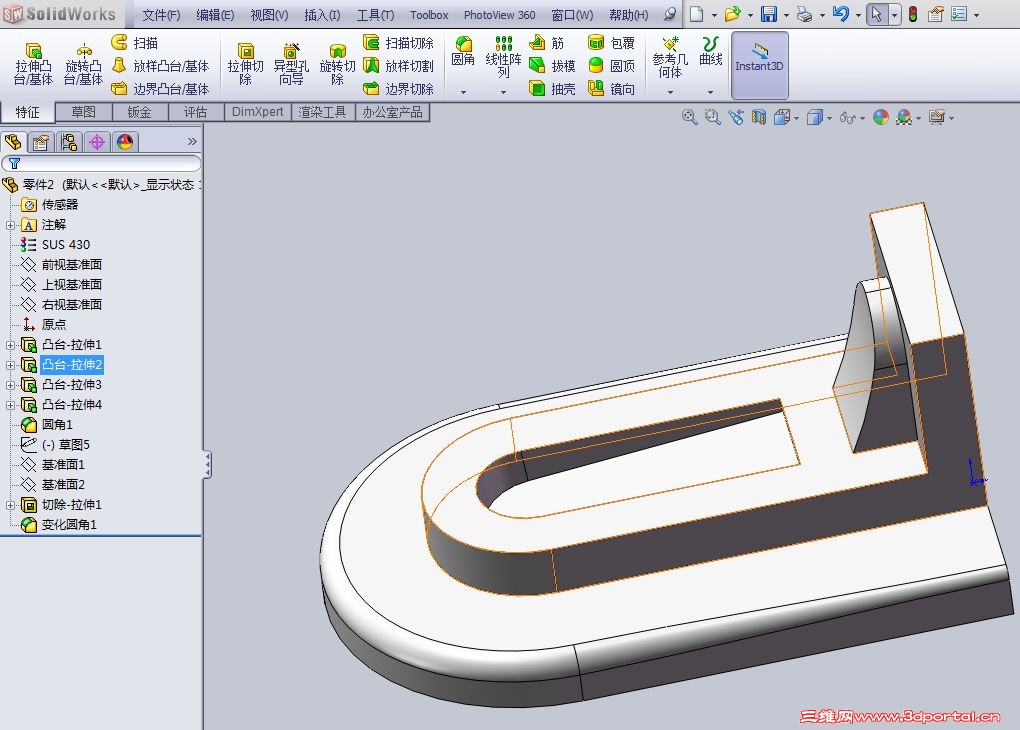Screen dimensions: 1020x730
Task: Click the DisplayManager color sphere tab
Action: tap(125, 142)
